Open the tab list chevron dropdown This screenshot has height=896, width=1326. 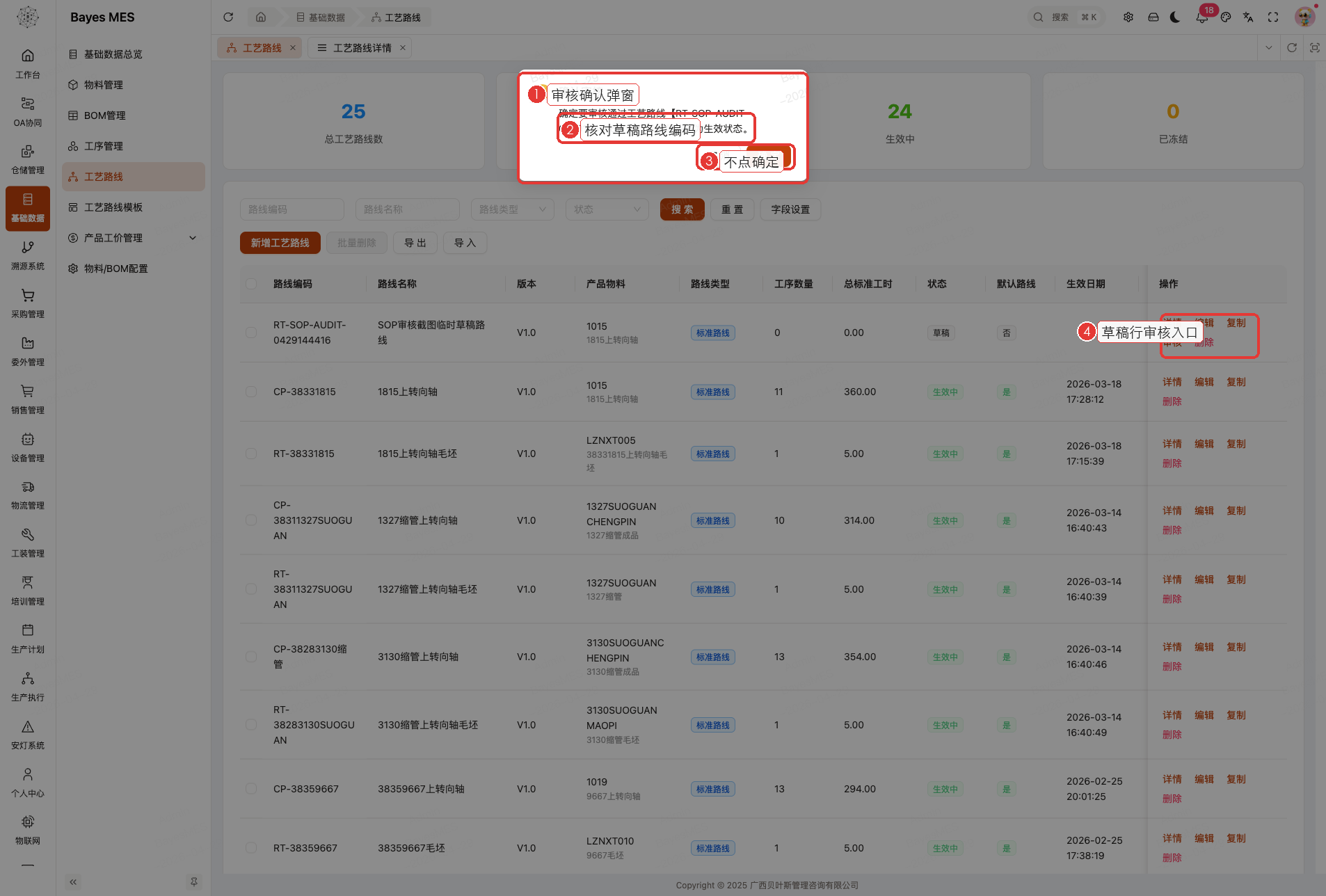pos(1268,48)
